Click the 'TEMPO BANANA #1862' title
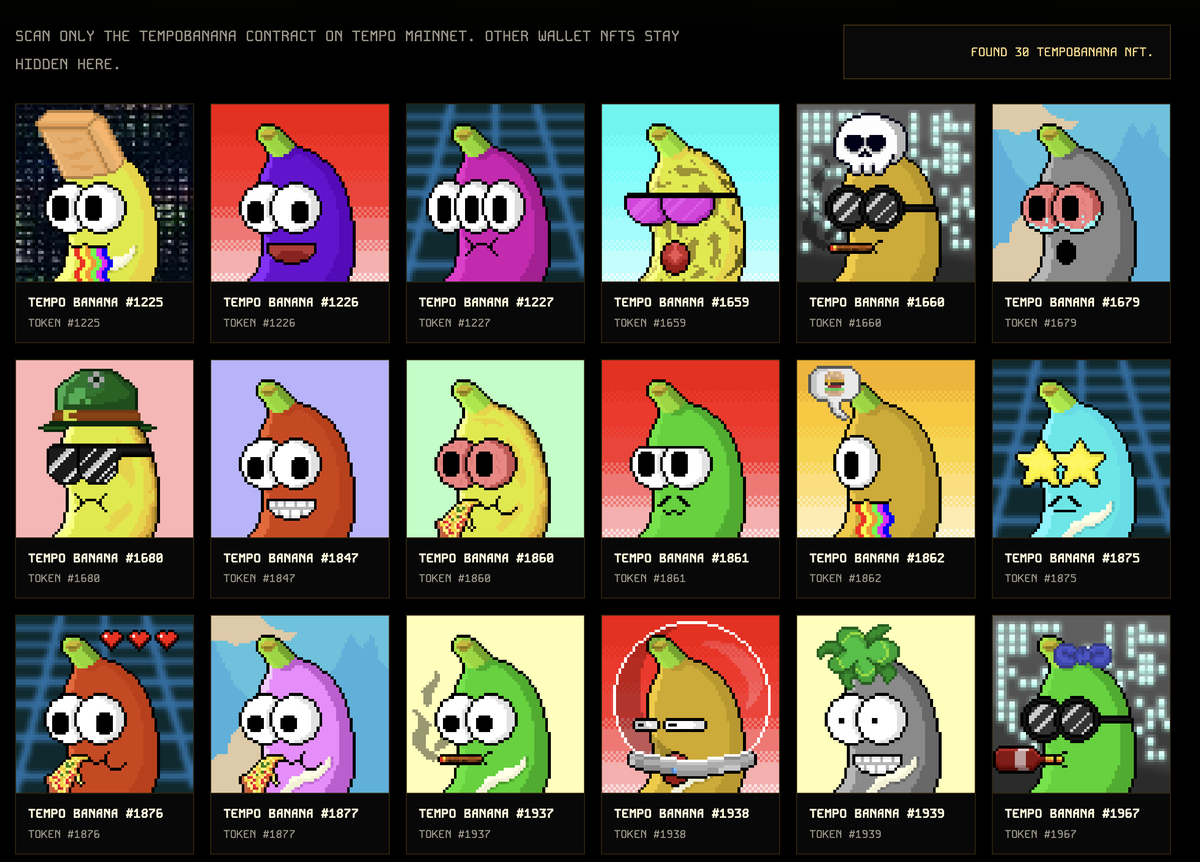 click(877, 558)
